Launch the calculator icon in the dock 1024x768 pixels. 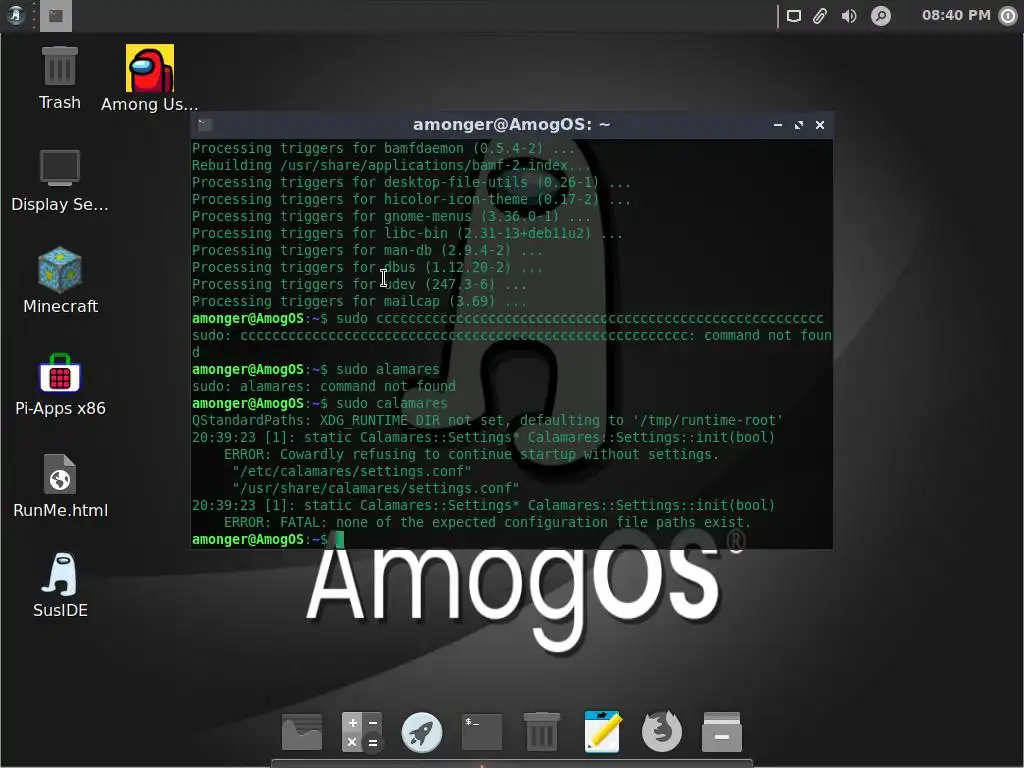click(362, 731)
